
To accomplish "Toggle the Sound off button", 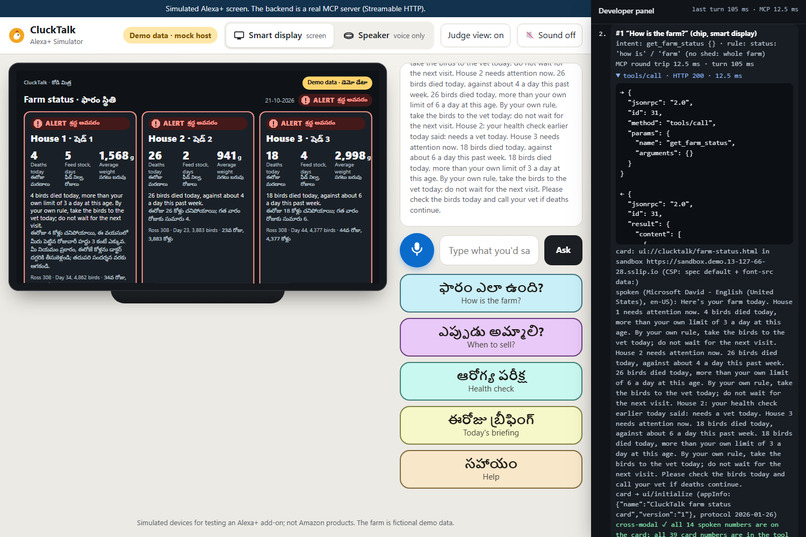I will pos(549,35).
